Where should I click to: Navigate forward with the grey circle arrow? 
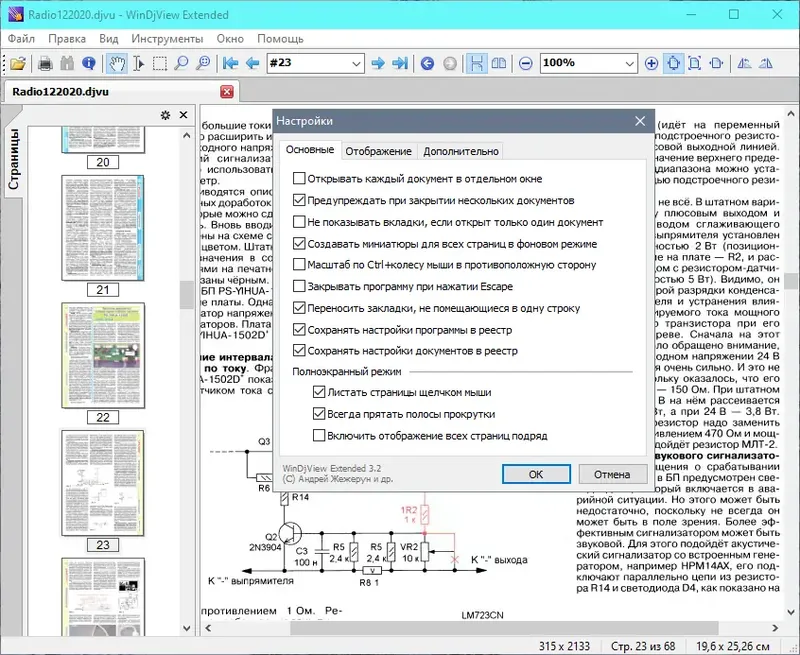pos(449,63)
